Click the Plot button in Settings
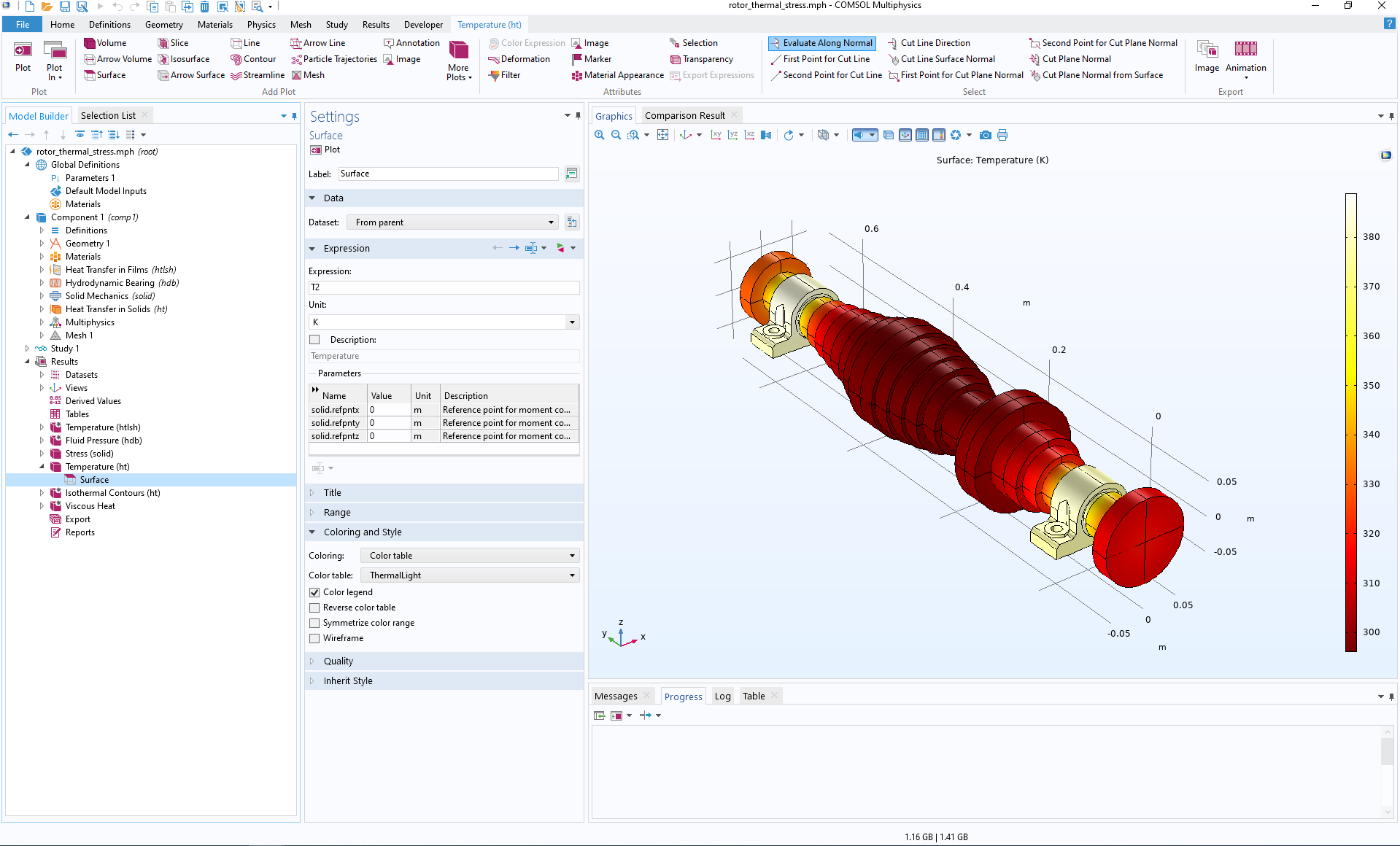 click(x=325, y=149)
